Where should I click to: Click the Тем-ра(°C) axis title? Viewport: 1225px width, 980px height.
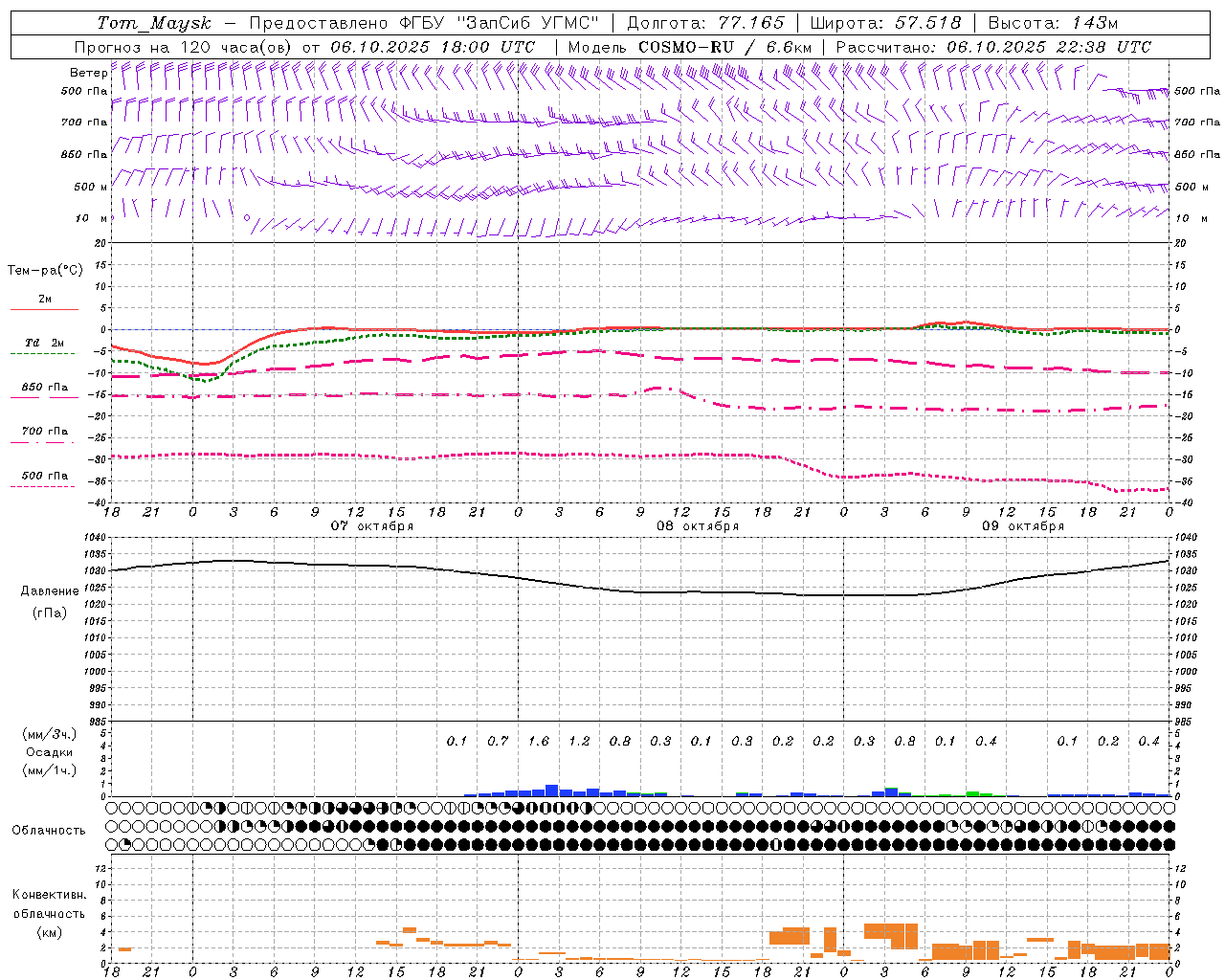pyautogui.click(x=45, y=270)
